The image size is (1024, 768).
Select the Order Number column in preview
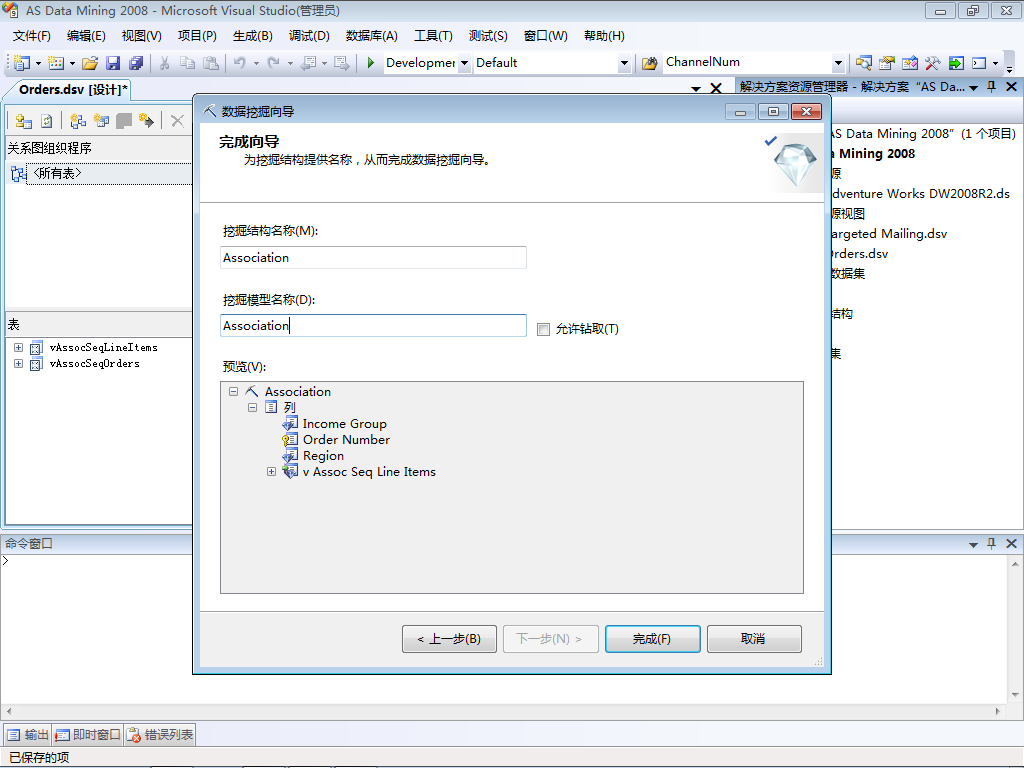346,440
